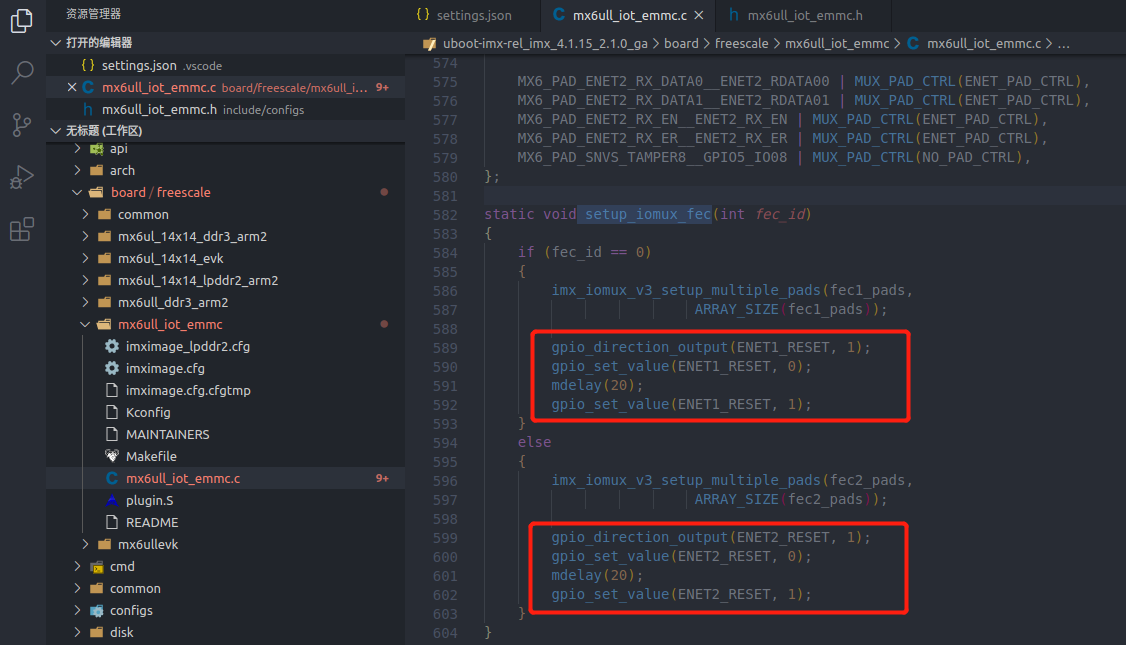Open the Explorer view icon
This screenshot has width=1126, height=645.
[x=21, y=22]
